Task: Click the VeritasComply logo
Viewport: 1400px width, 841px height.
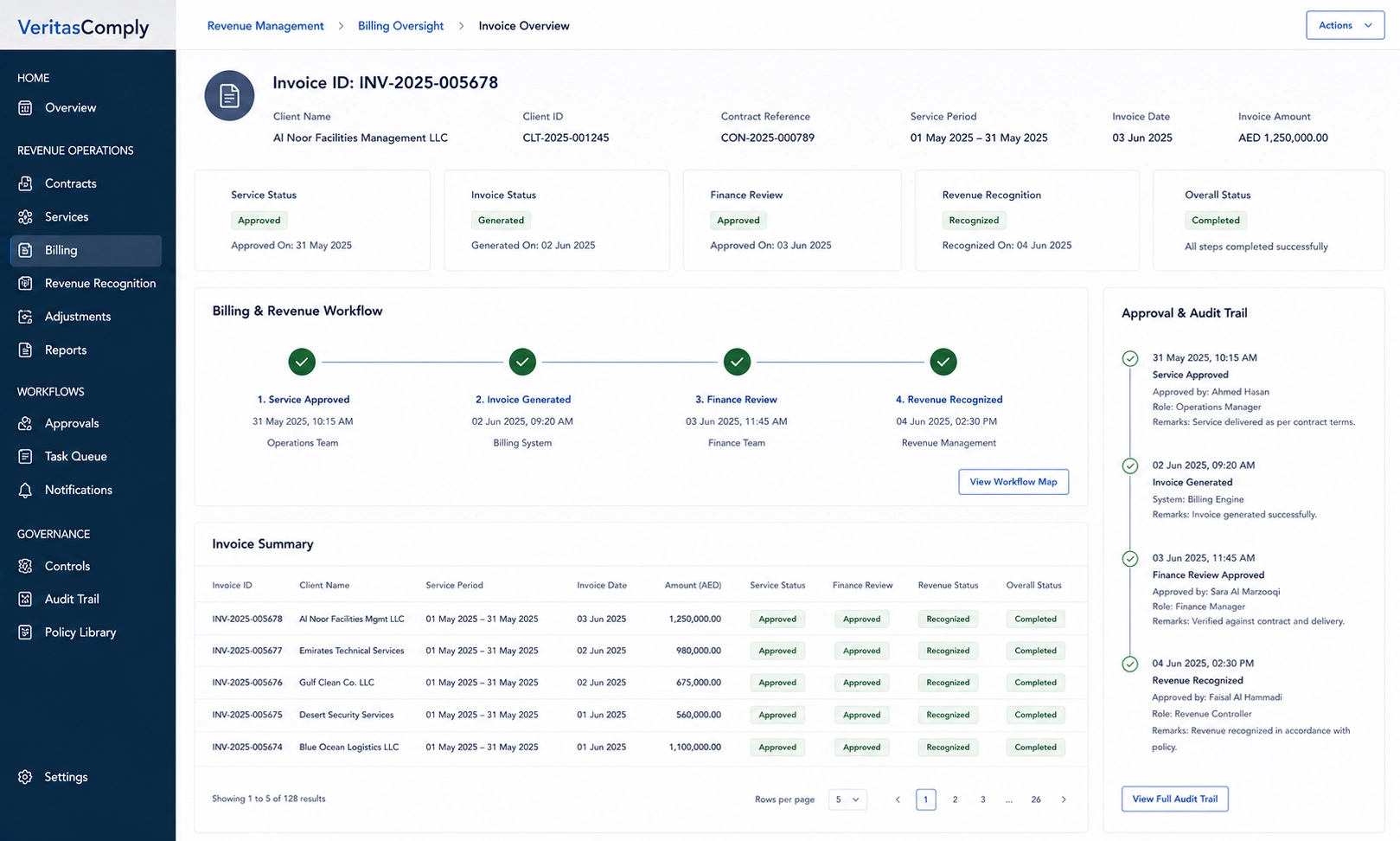Action: (83, 27)
